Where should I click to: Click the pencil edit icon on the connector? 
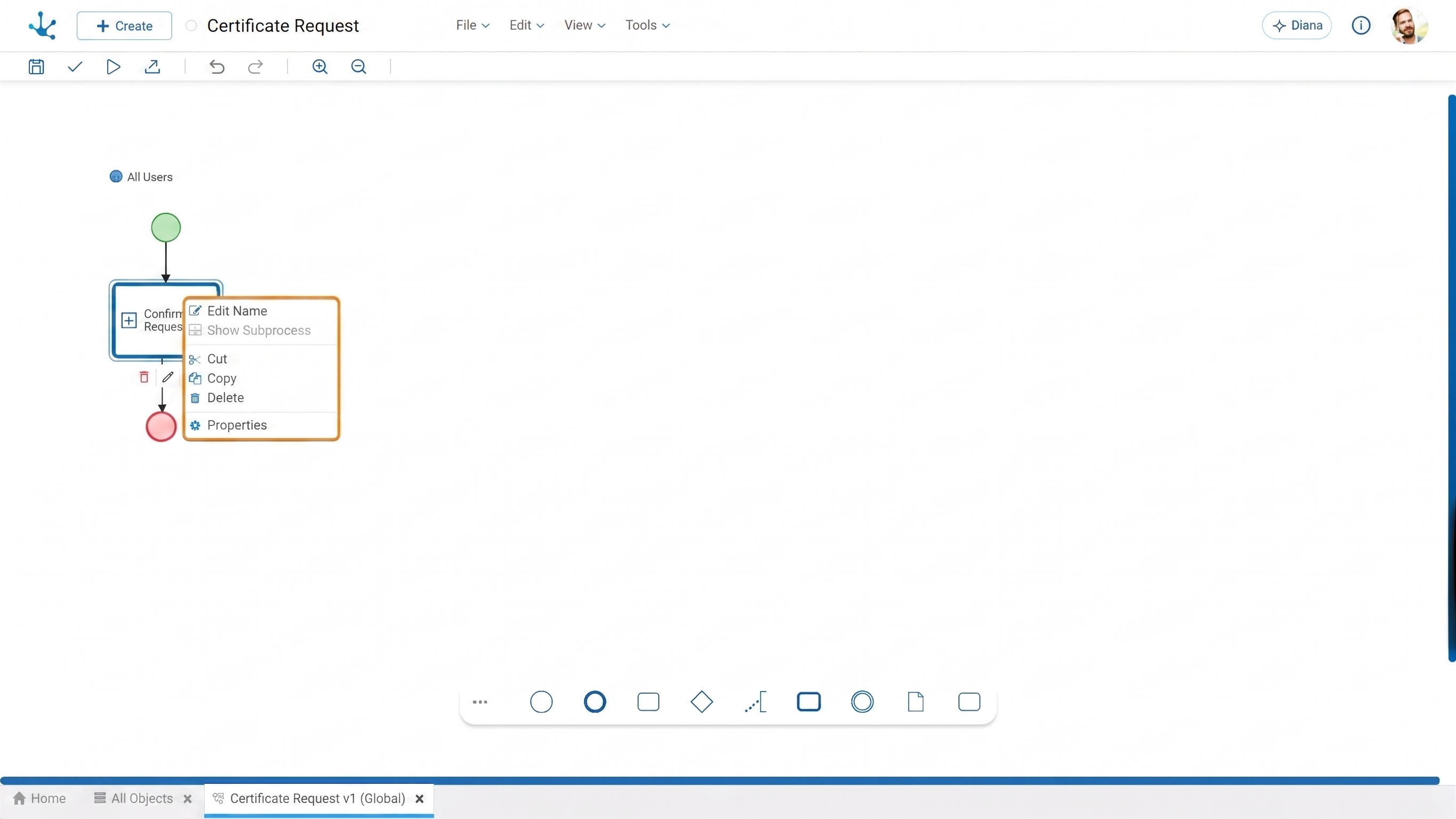click(168, 377)
